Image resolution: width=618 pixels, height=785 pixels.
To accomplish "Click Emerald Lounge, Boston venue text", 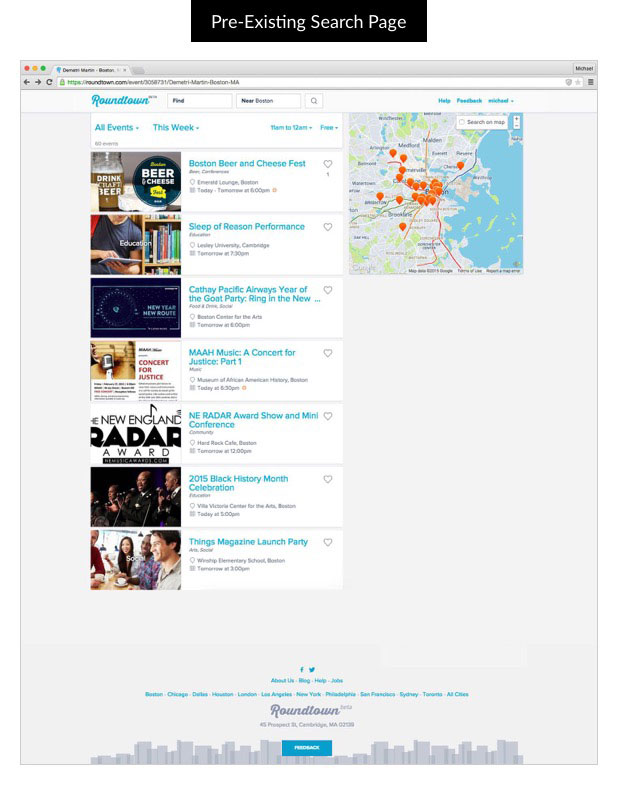I will (227, 182).
